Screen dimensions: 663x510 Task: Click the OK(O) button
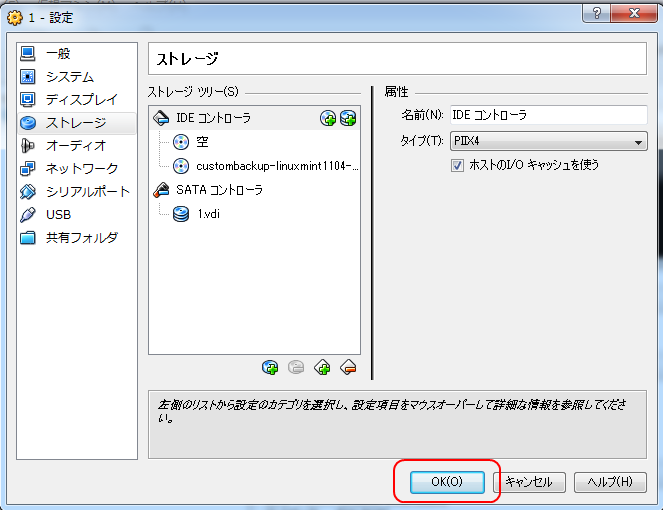pyautogui.click(x=446, y=482)
